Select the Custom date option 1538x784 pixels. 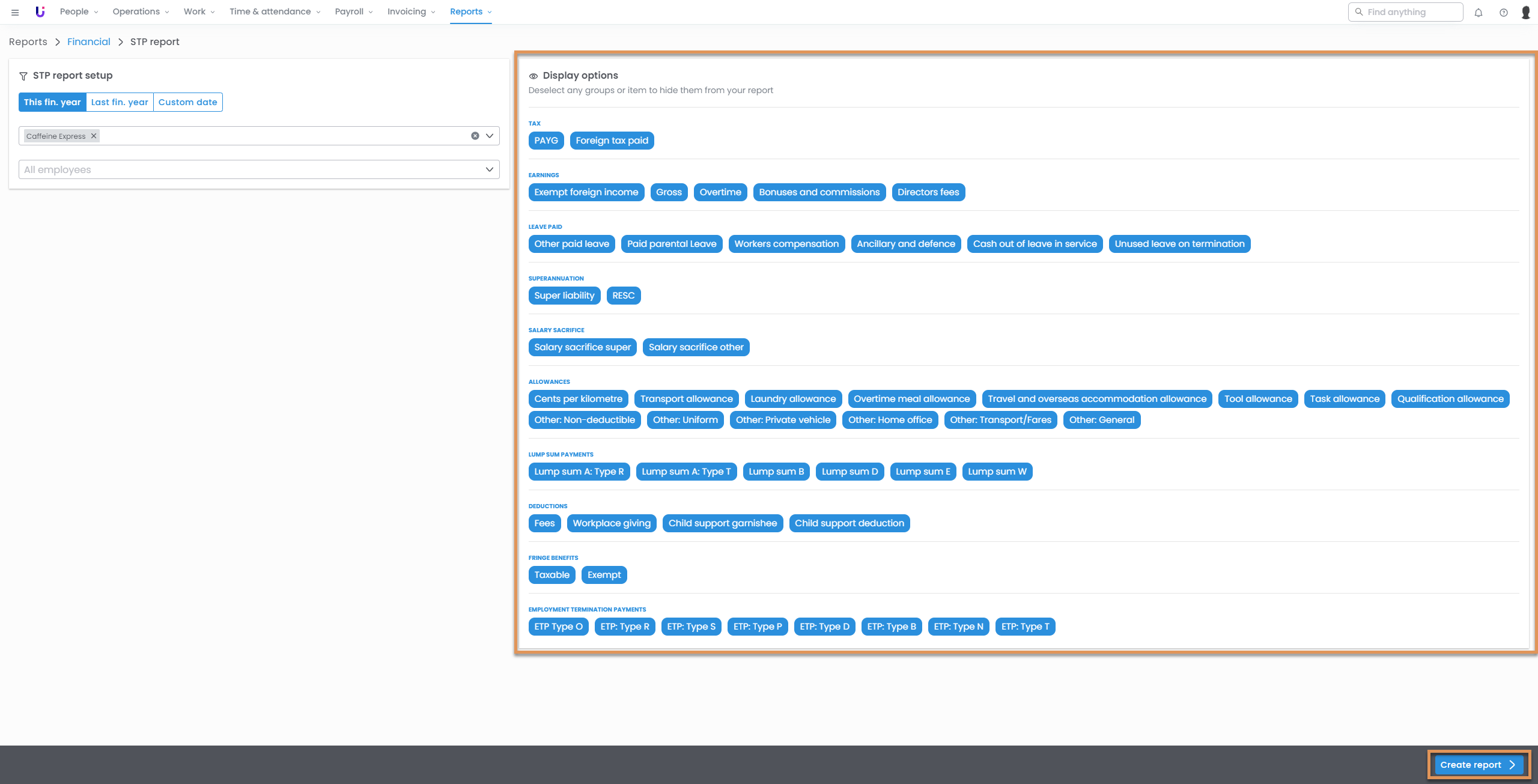tap(187, 102)
